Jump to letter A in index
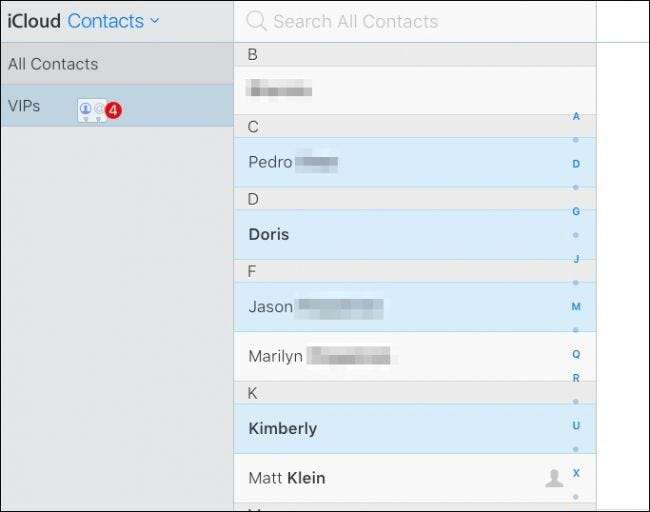650x512 pixels. (576, 116)
